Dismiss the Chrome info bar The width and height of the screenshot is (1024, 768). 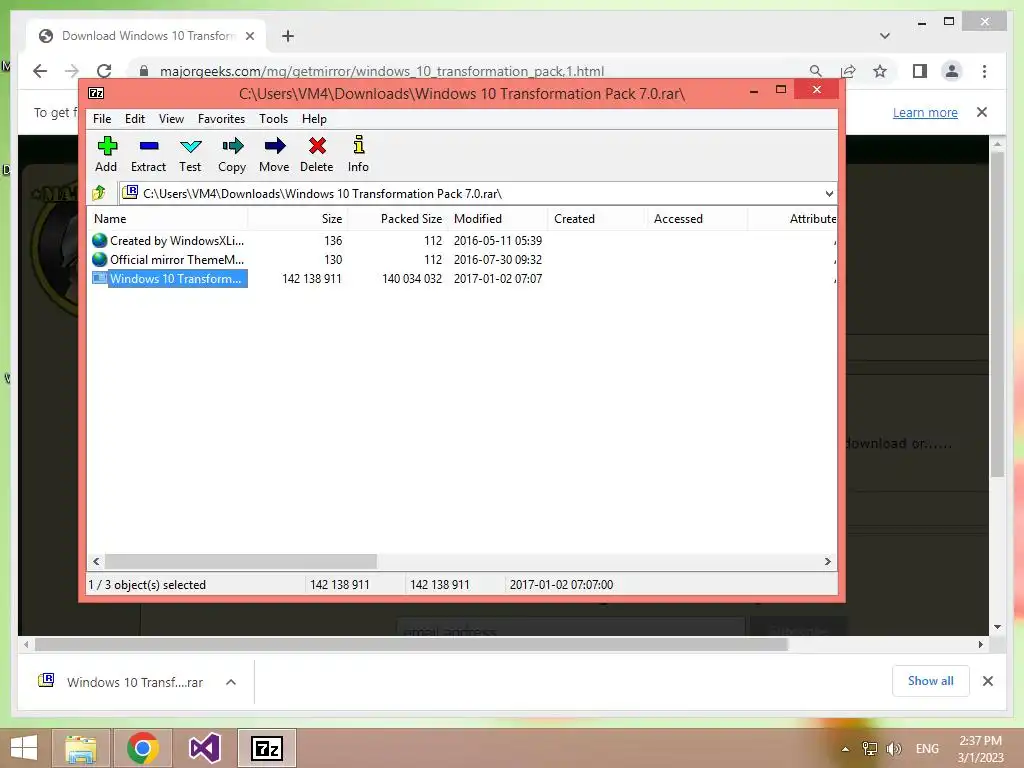[982, 112]
